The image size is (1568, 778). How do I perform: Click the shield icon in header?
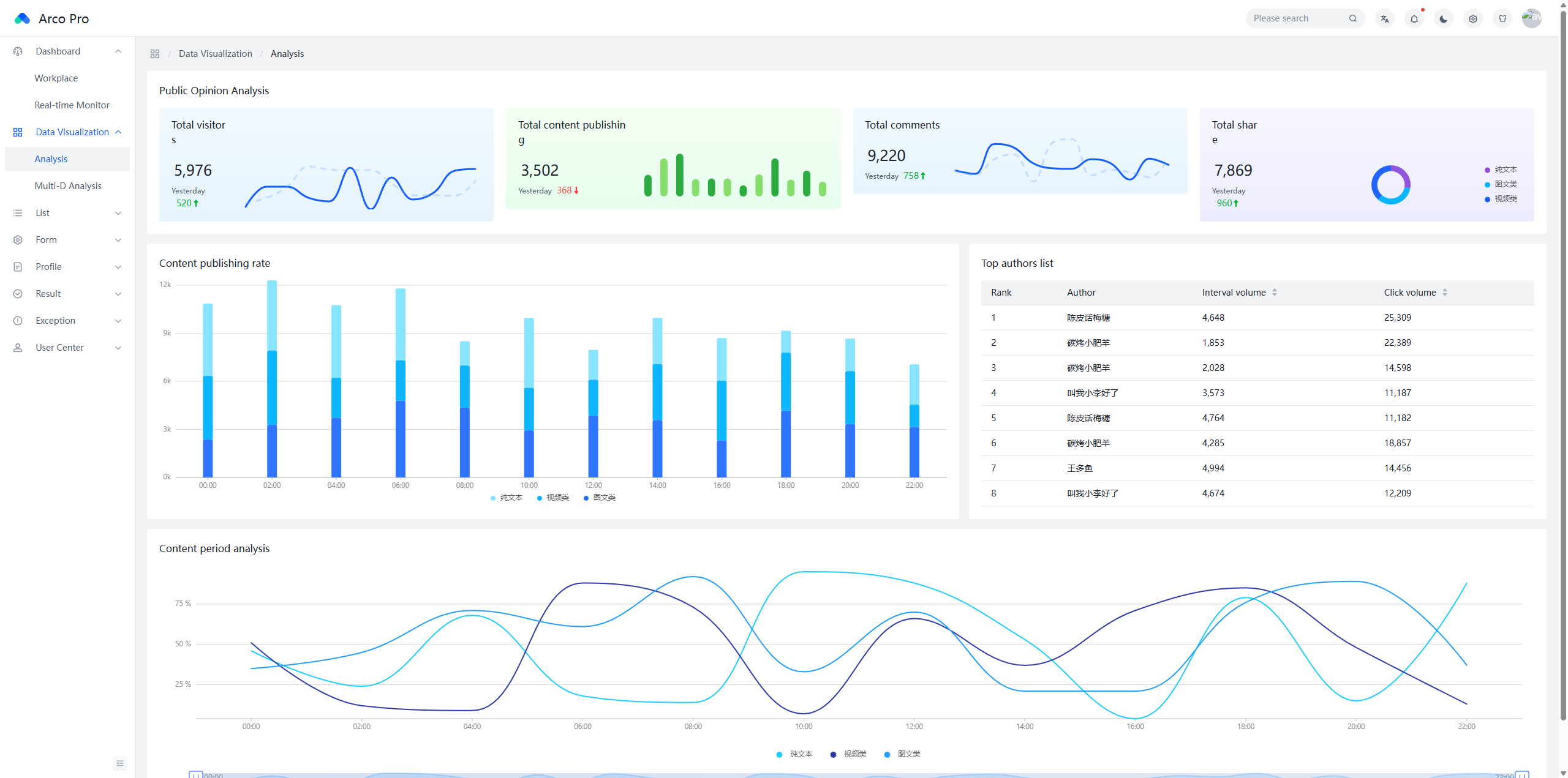click(x=1502, y=18)
